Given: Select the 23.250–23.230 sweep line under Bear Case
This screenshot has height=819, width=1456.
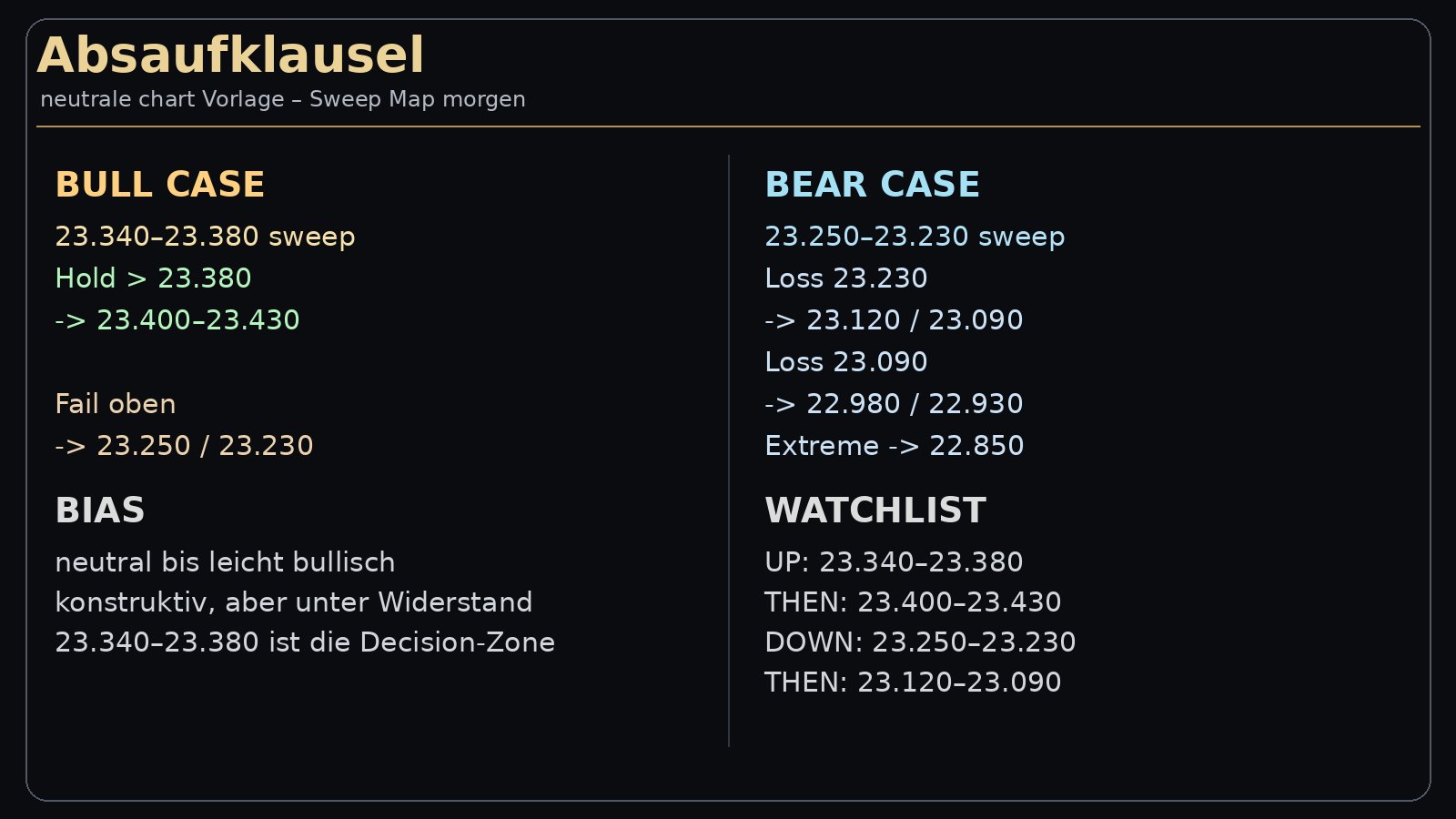Looking at the screenshot, I should coord(915,237).
